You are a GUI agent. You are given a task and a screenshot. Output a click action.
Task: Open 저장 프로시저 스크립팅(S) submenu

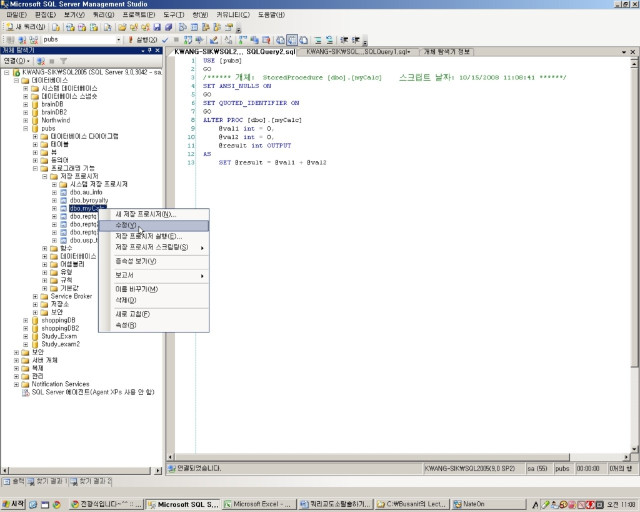(154, 247)
